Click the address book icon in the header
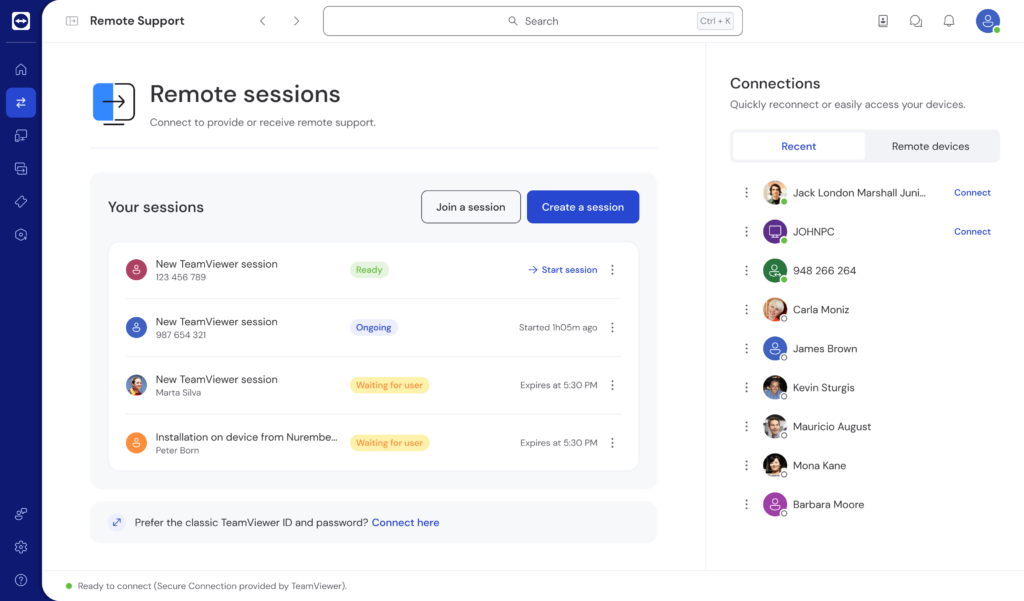1024x601 pixels. 883,20
